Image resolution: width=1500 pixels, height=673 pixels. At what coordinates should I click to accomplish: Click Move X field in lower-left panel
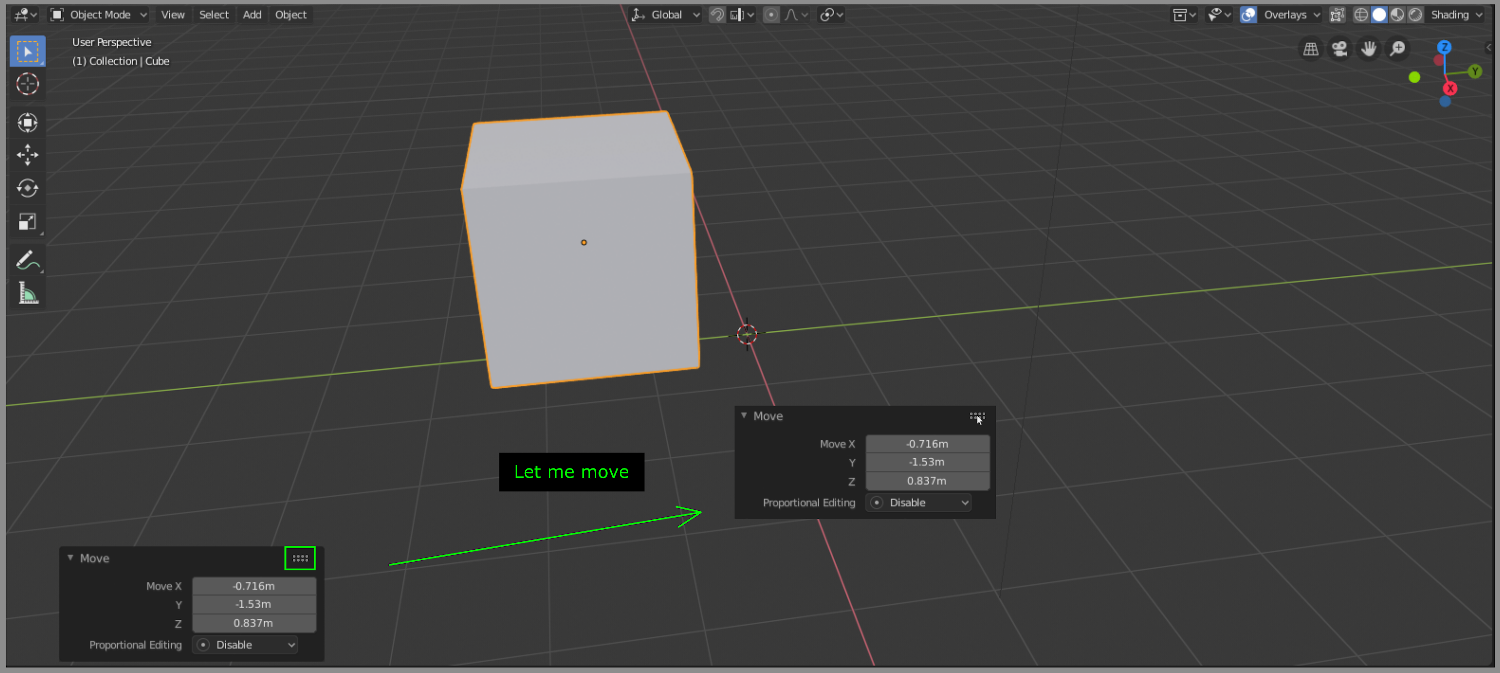[254, 586]
